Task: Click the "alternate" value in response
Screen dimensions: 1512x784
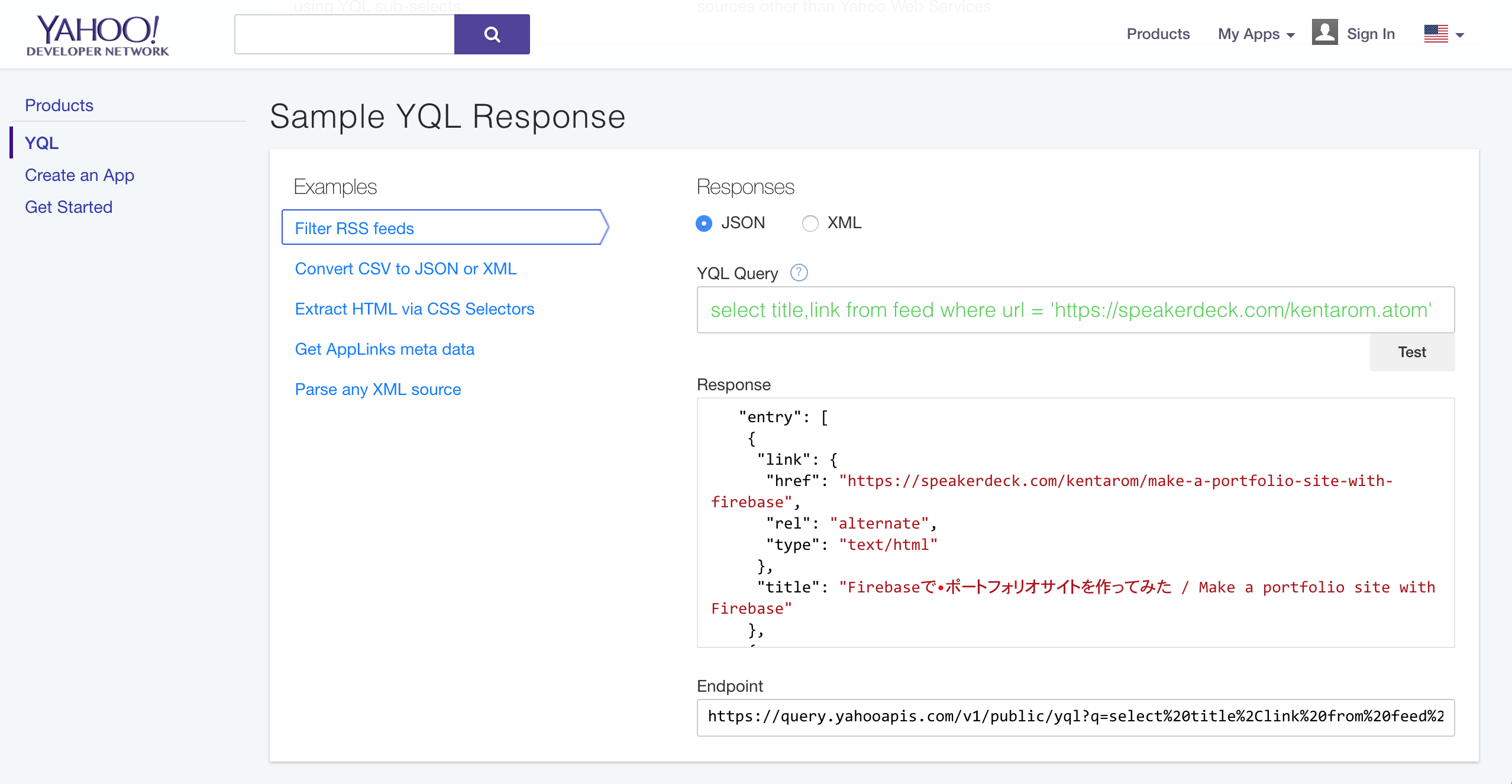Action: point(879,523)
